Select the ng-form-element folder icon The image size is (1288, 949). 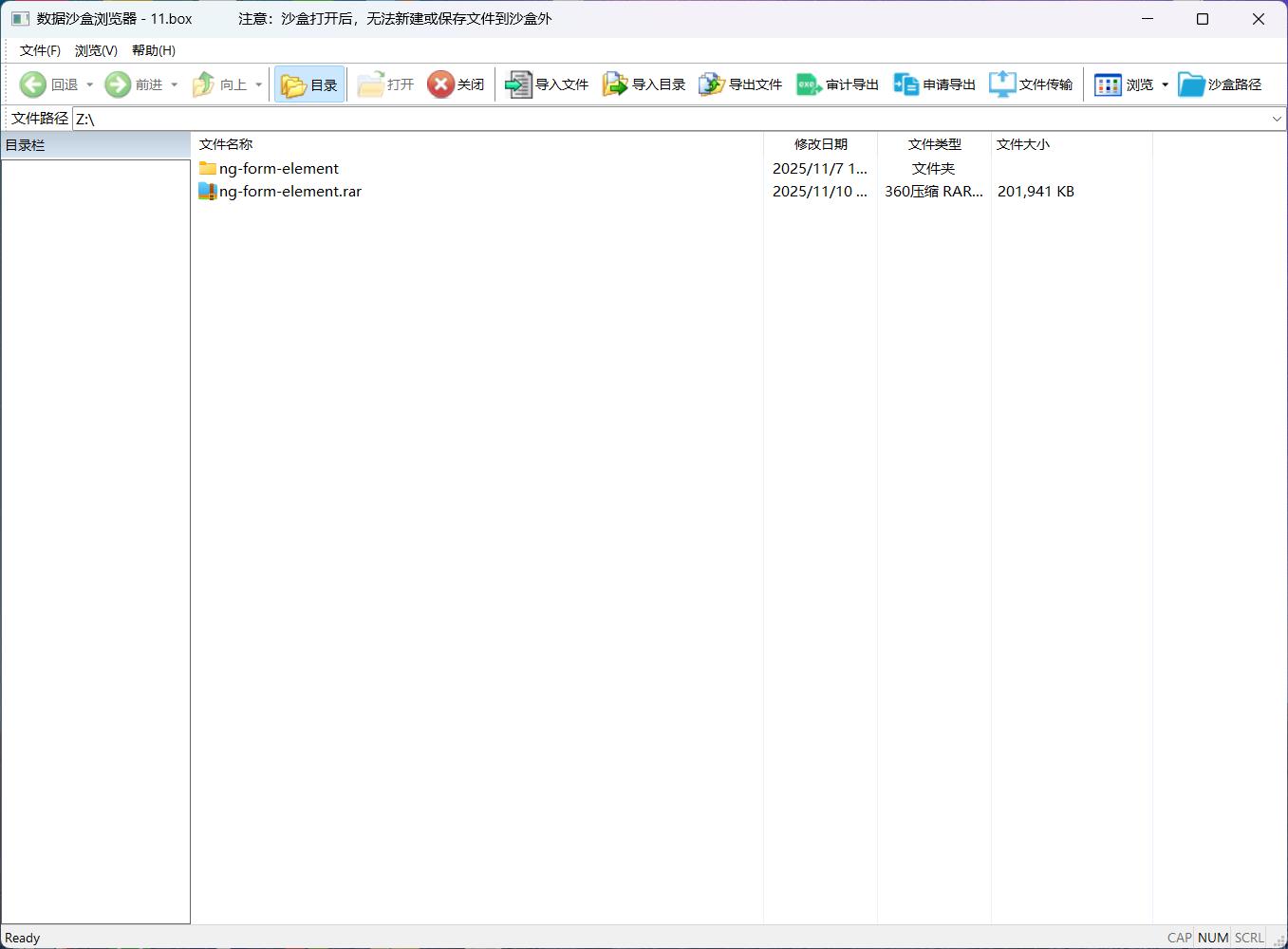208,168
